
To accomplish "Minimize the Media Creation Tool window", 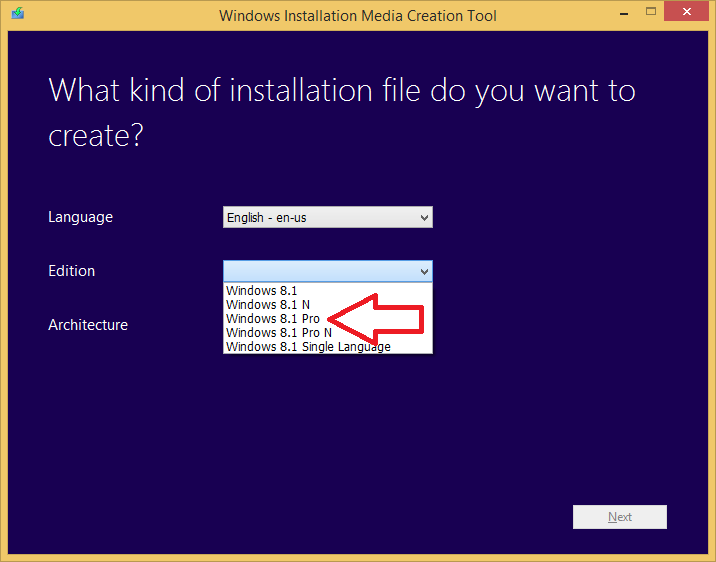I will [624, 13].
